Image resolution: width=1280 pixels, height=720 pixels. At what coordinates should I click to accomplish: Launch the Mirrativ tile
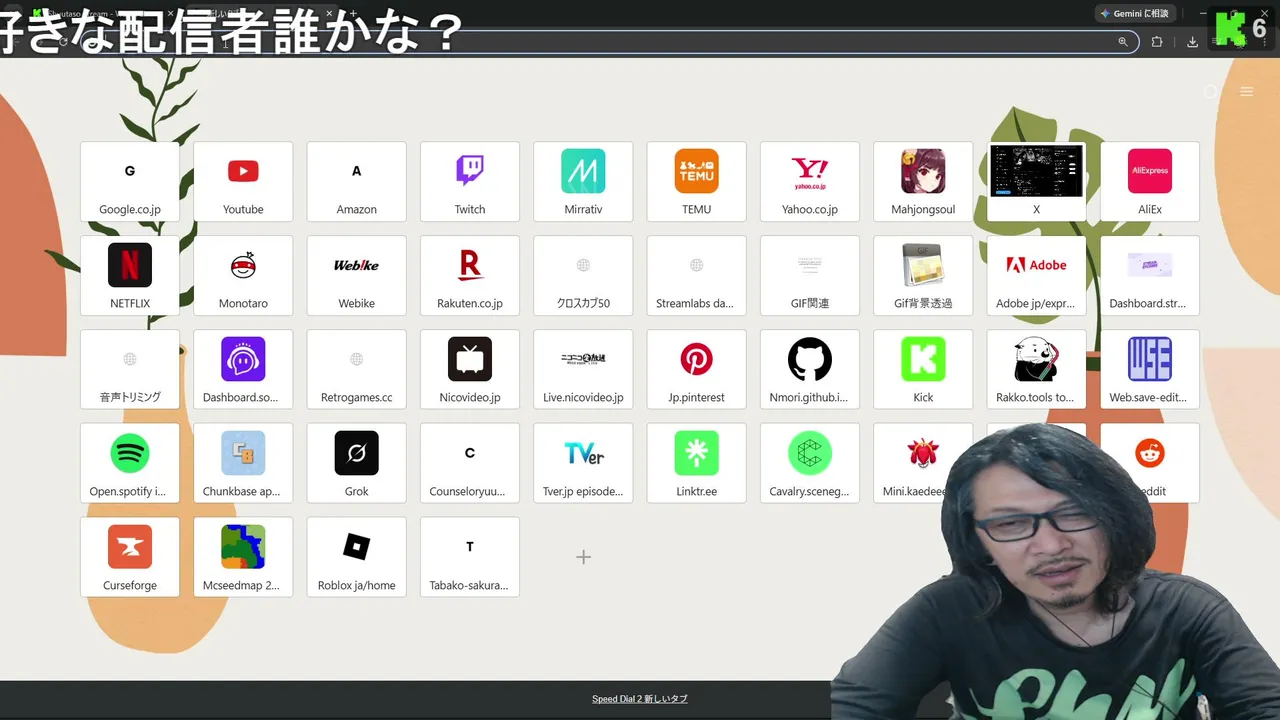[x=583, y=182]
